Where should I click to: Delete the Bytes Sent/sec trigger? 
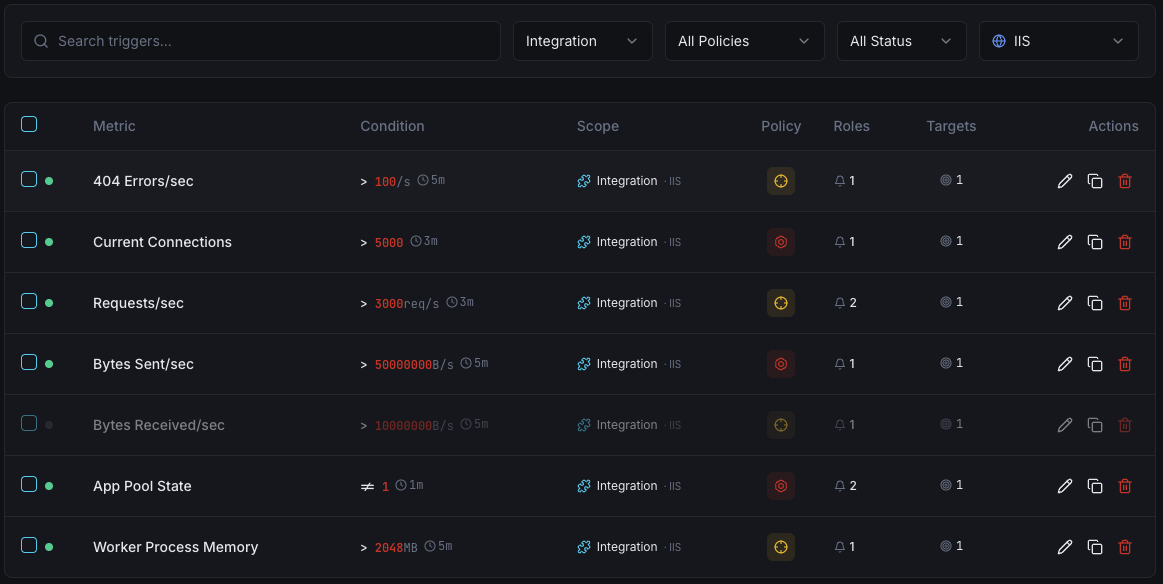pos(1125,364)
